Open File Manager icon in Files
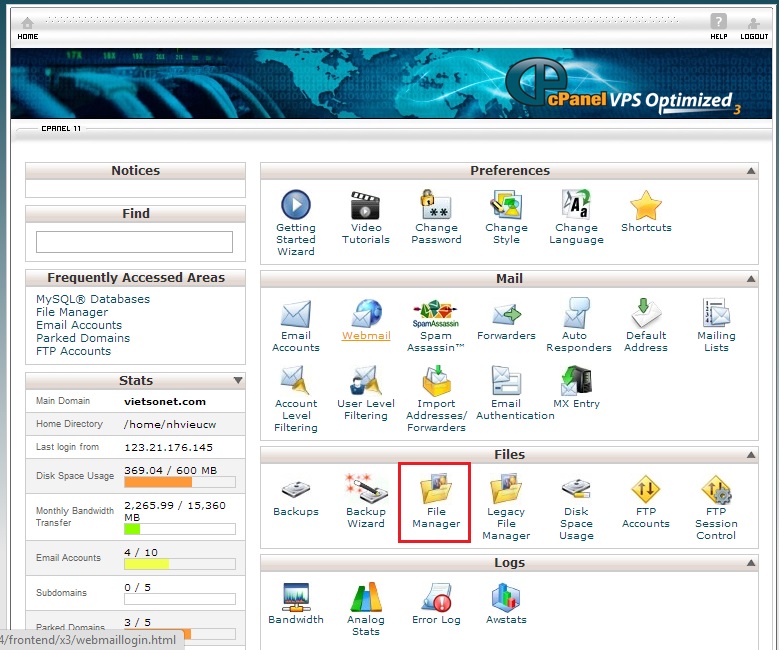Viewport: 779px width, 650px height. click(x=436, y=501)
